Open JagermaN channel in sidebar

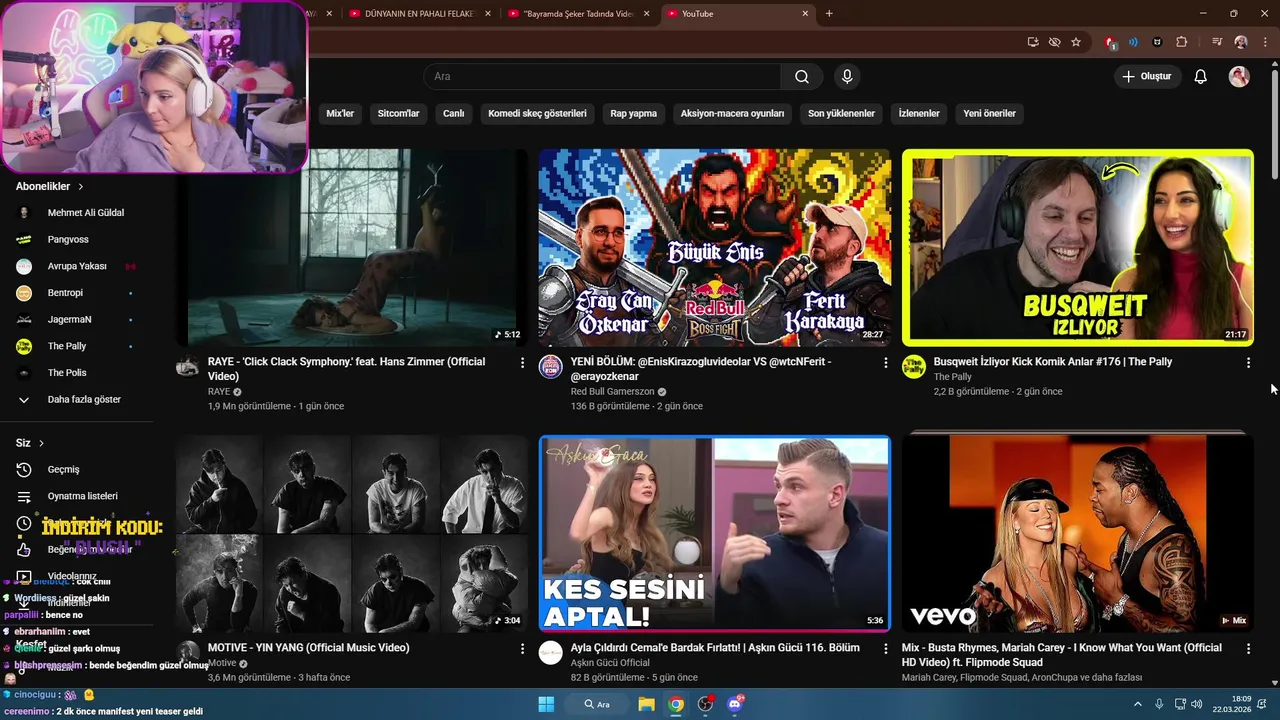click(x=69, y=320)
